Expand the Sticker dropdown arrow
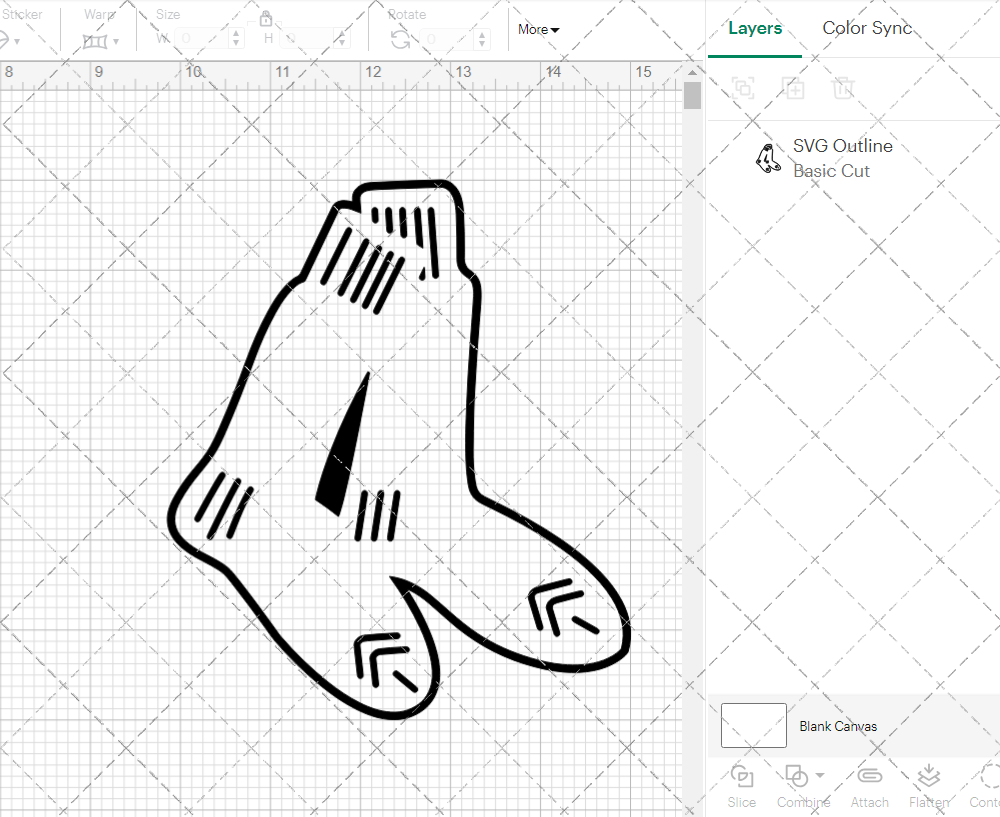This screenshot has height=817, width=1000. pos(17,42)
